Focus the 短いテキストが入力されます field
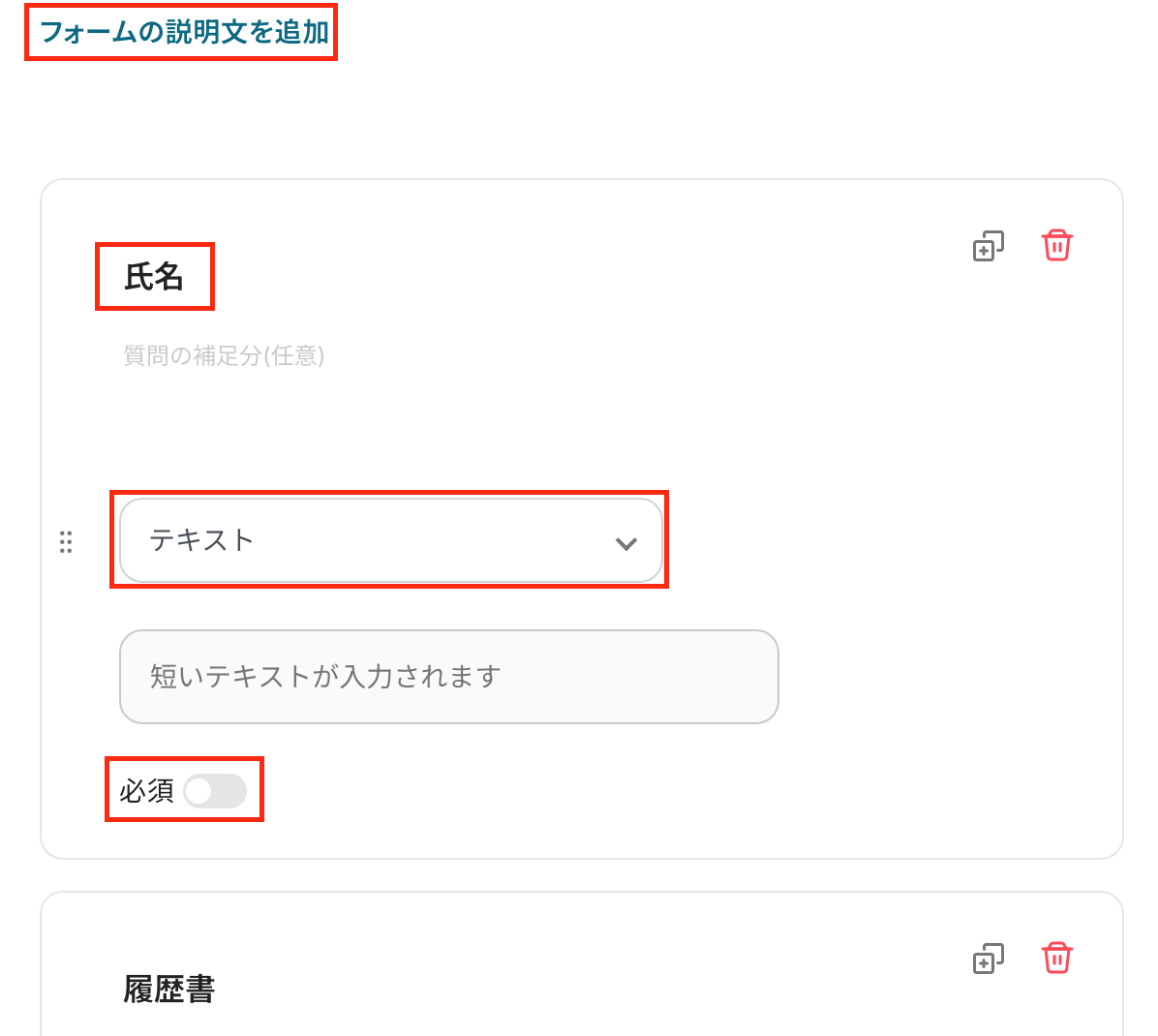Image resolution: width=1158 pixels, height=1036 pixels. [448, 677]
